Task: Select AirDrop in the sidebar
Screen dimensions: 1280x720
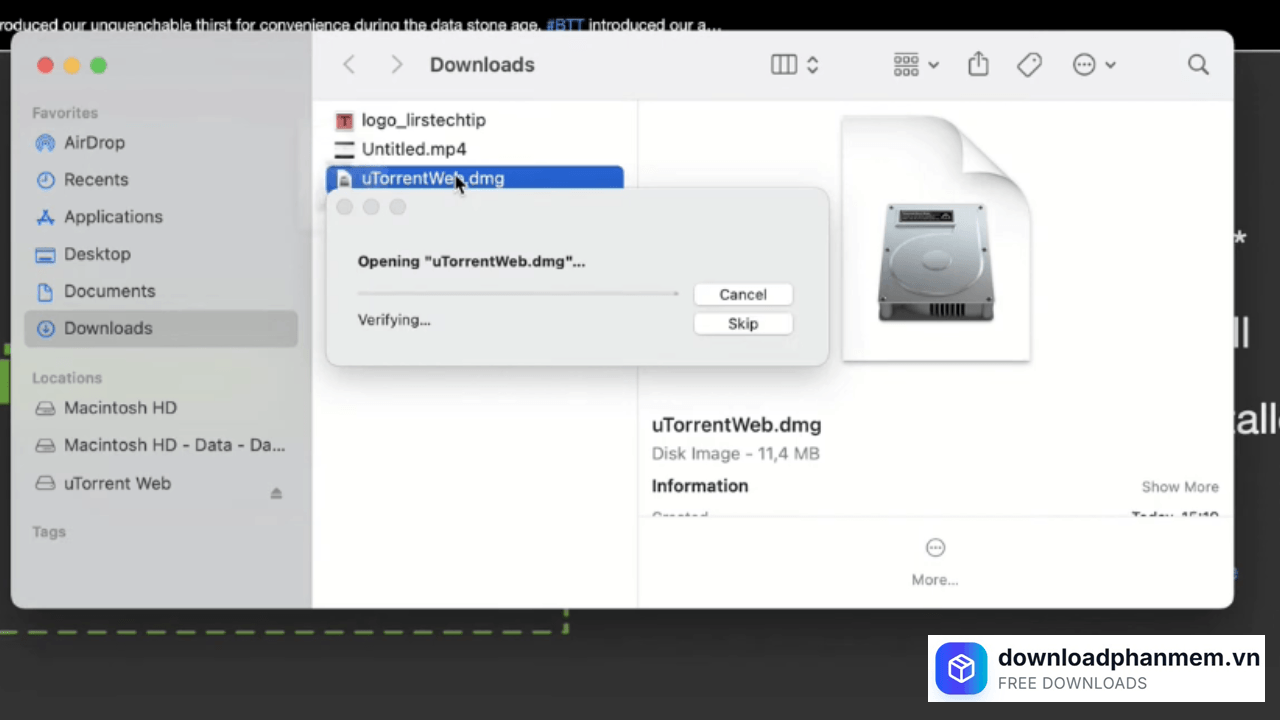Action: coord(94,143)
